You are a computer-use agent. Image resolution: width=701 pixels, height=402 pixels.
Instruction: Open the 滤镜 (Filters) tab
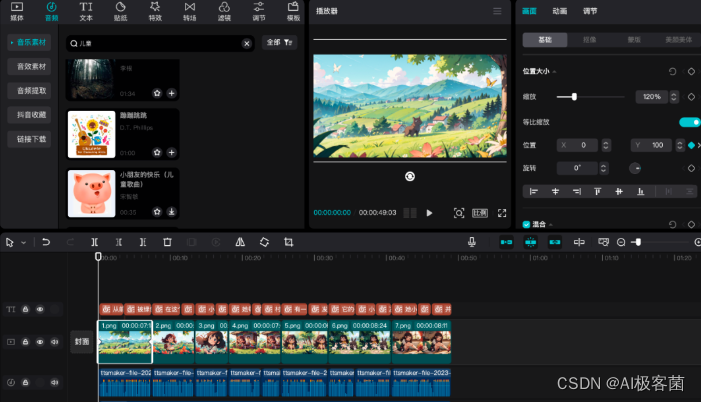224,12
